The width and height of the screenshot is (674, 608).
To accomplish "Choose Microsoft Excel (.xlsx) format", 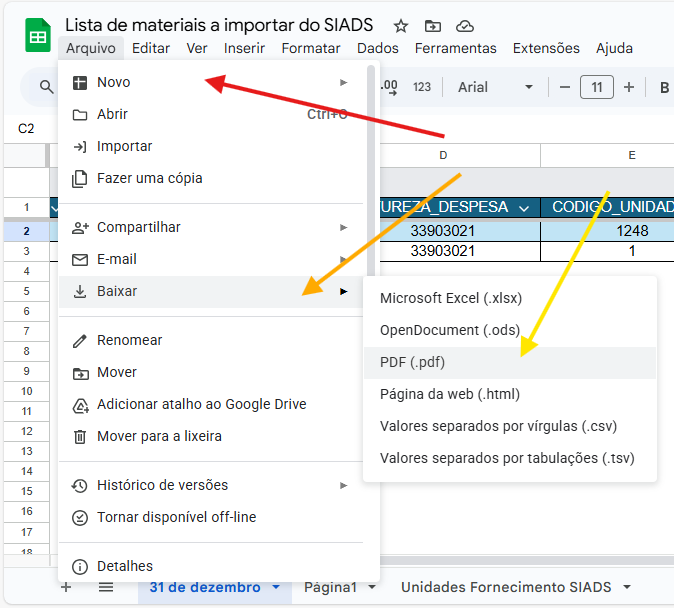I will (450, 298).
